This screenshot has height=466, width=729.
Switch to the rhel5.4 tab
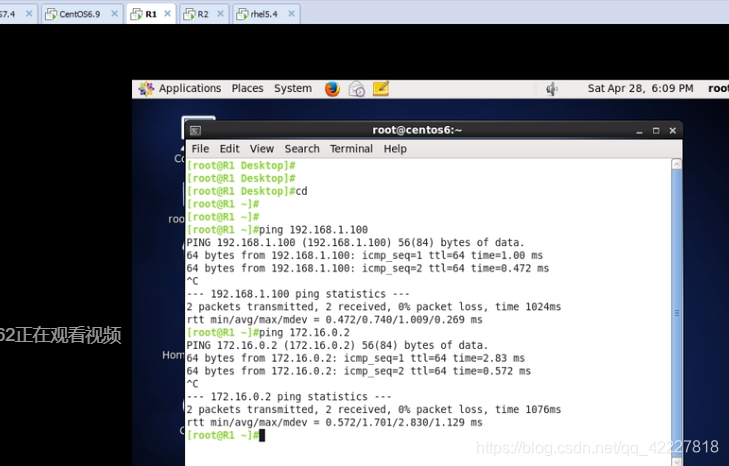[x=264, y=14]
